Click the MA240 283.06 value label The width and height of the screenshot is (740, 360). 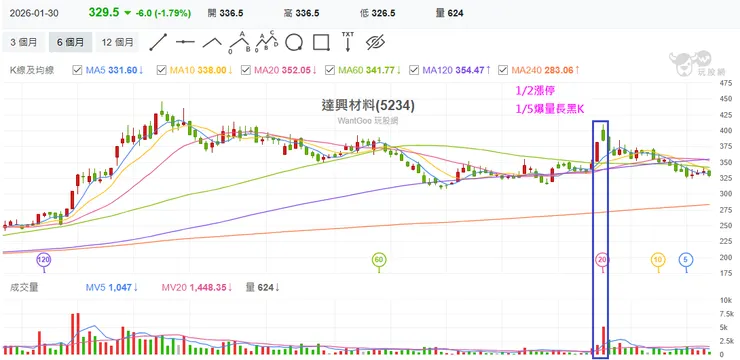click(x=546, y=70)
